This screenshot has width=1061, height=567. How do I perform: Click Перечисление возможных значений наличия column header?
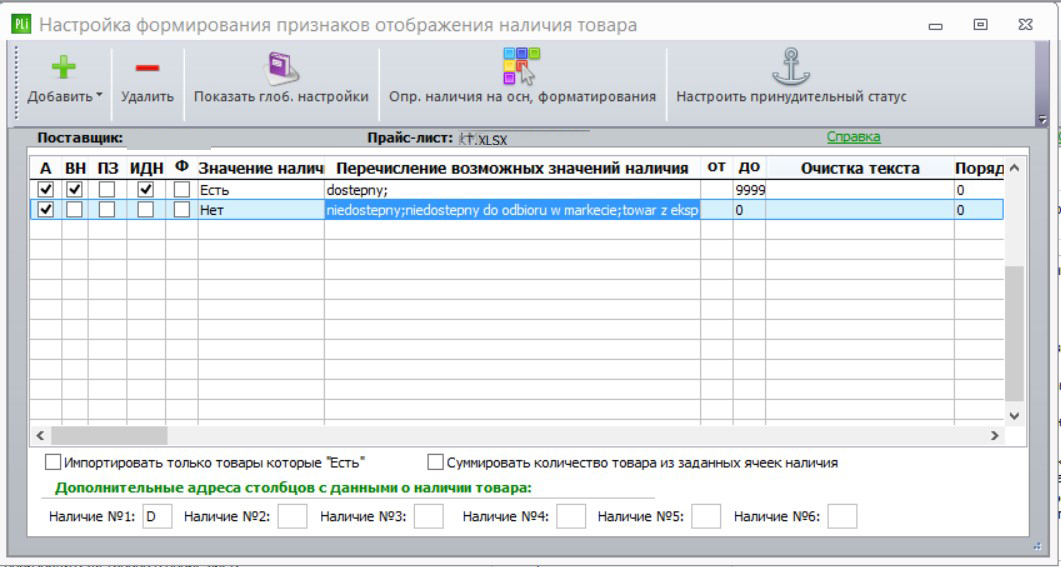512,168
